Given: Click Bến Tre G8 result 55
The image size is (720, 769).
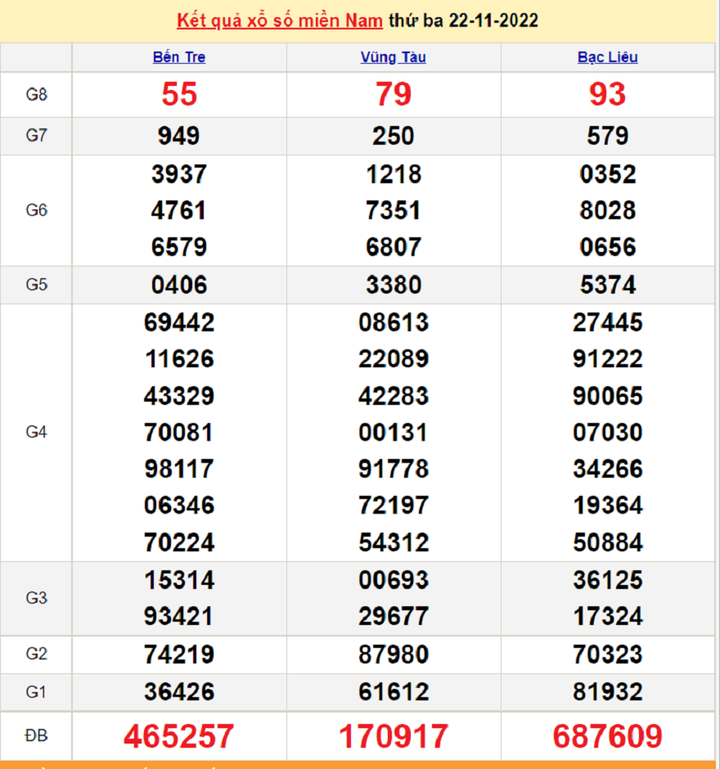Looking at the screenshot, I should [179, 94].
